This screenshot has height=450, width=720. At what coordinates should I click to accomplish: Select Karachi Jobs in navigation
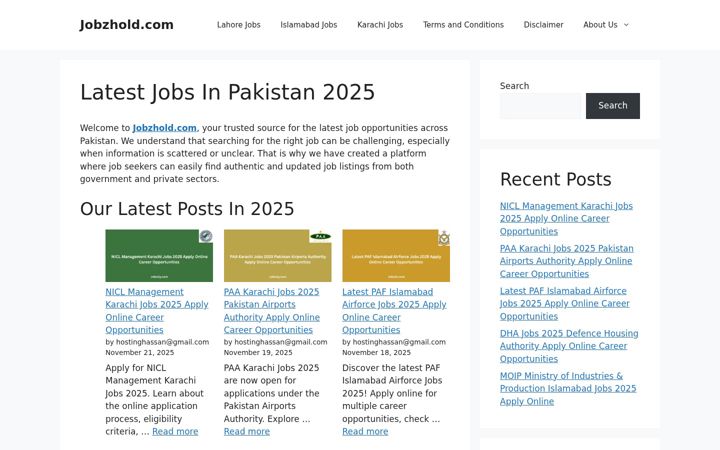[380, 25]
